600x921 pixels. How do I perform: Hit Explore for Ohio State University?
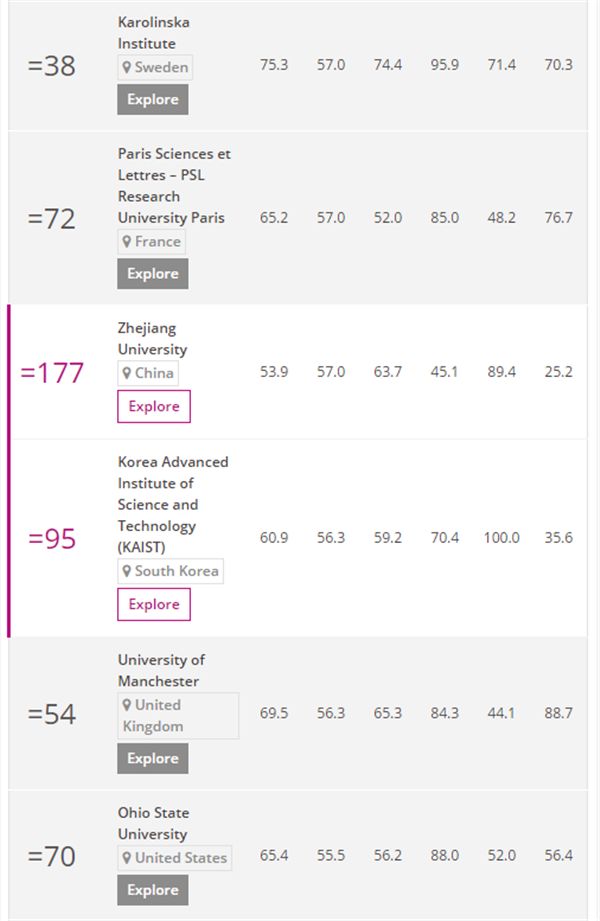click(x=153, y=891)
